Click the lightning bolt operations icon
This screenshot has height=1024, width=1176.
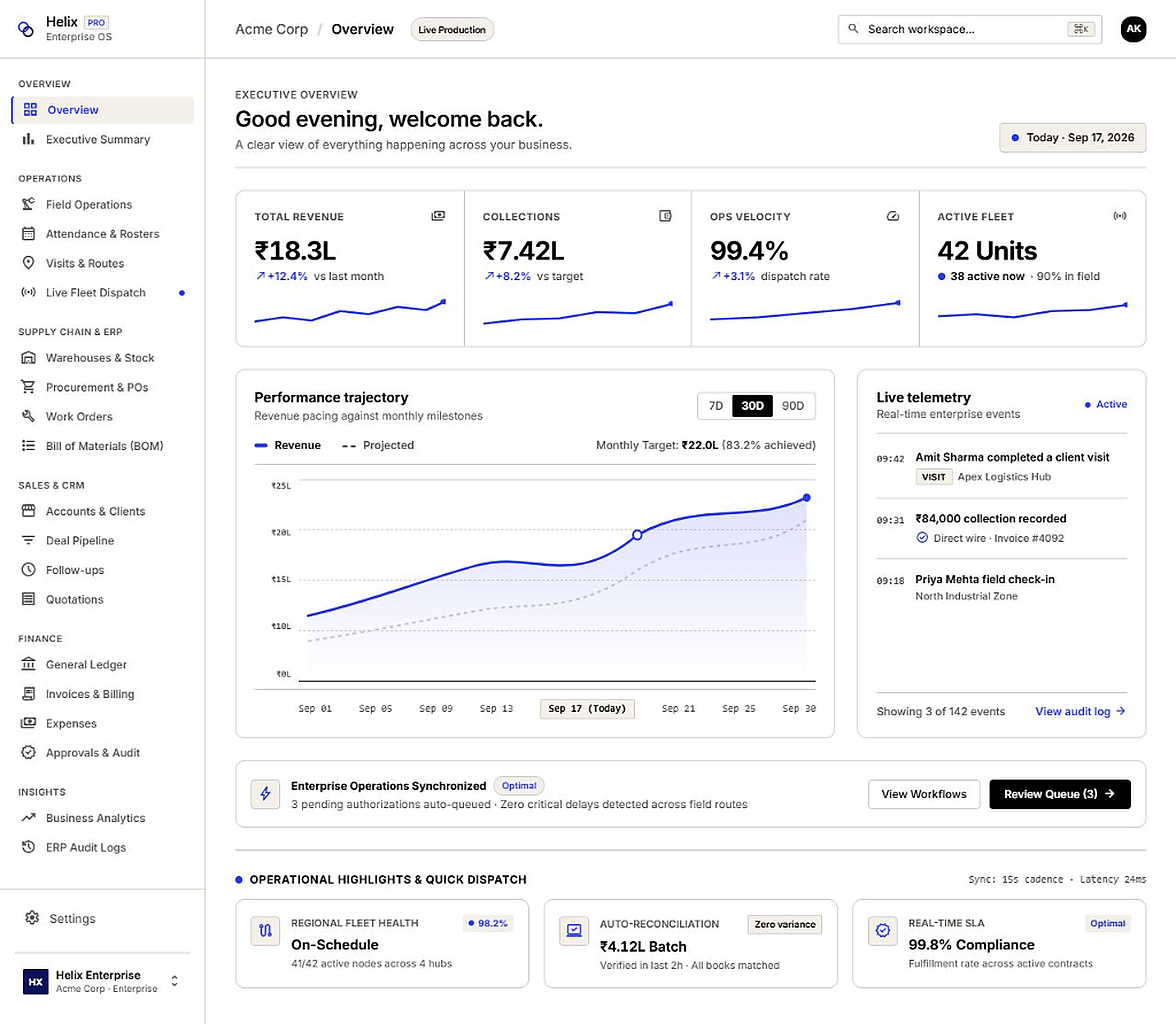click(265, 794)
